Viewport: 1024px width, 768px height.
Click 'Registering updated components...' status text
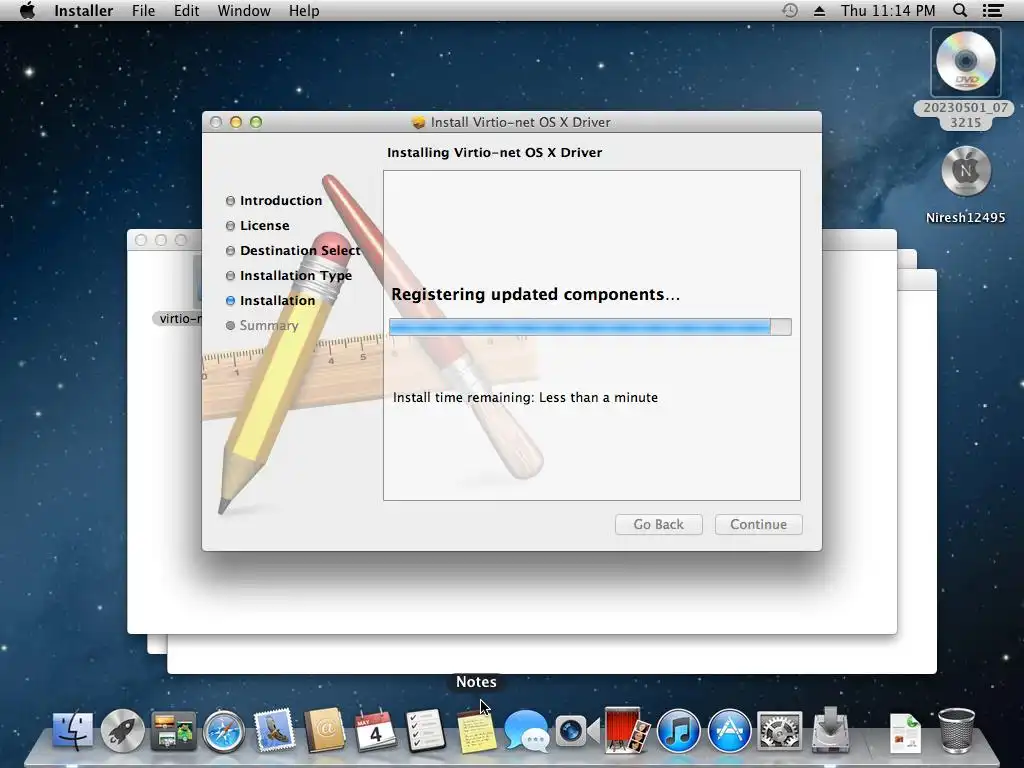tap(536, 295)
